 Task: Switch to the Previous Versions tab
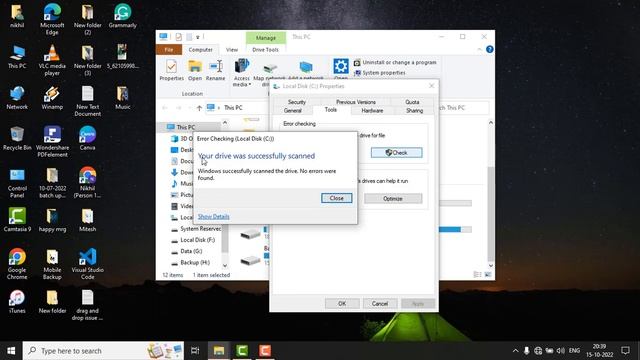click(356, 102)
